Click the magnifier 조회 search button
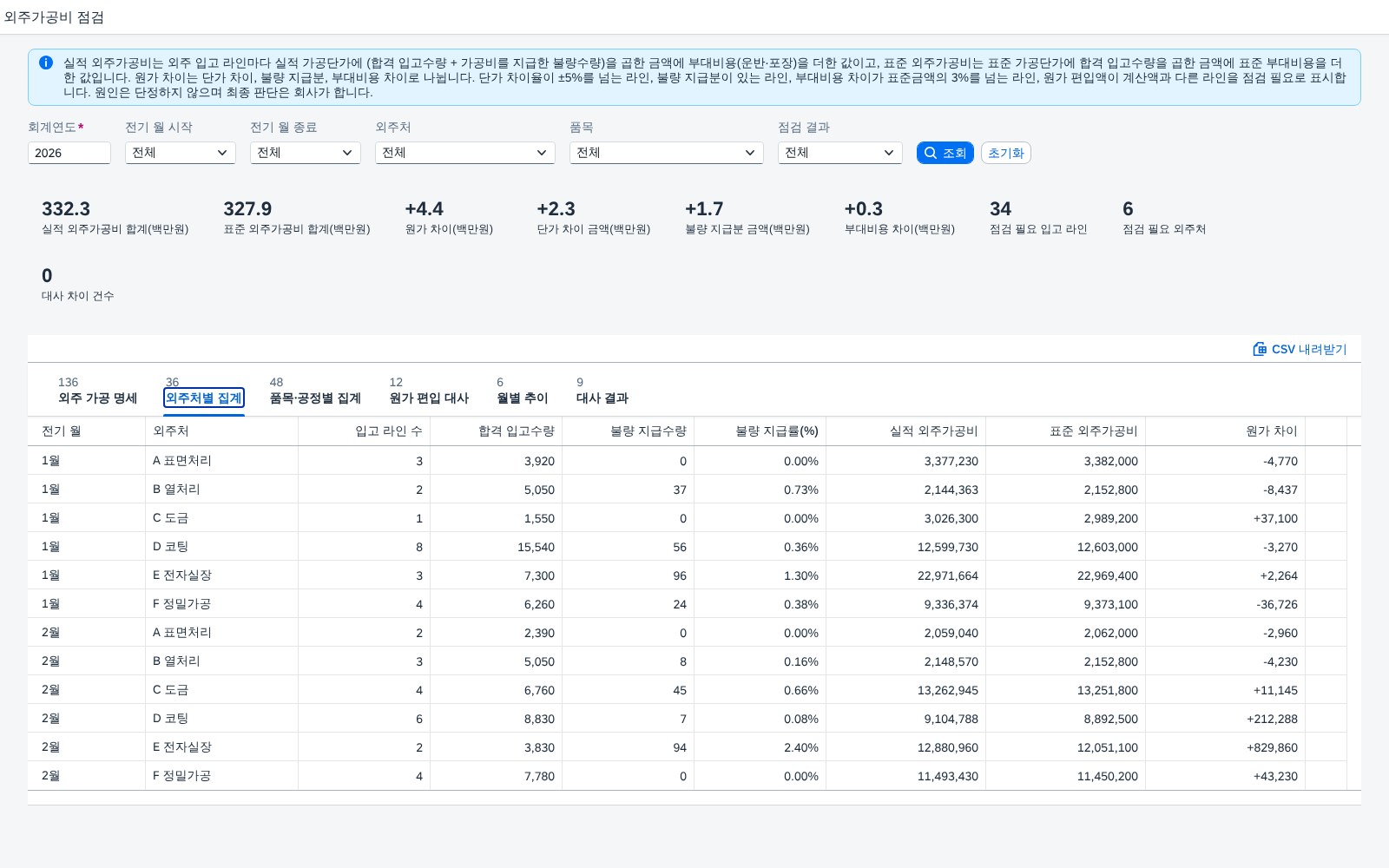1389x868 pixels. point(945,153)
